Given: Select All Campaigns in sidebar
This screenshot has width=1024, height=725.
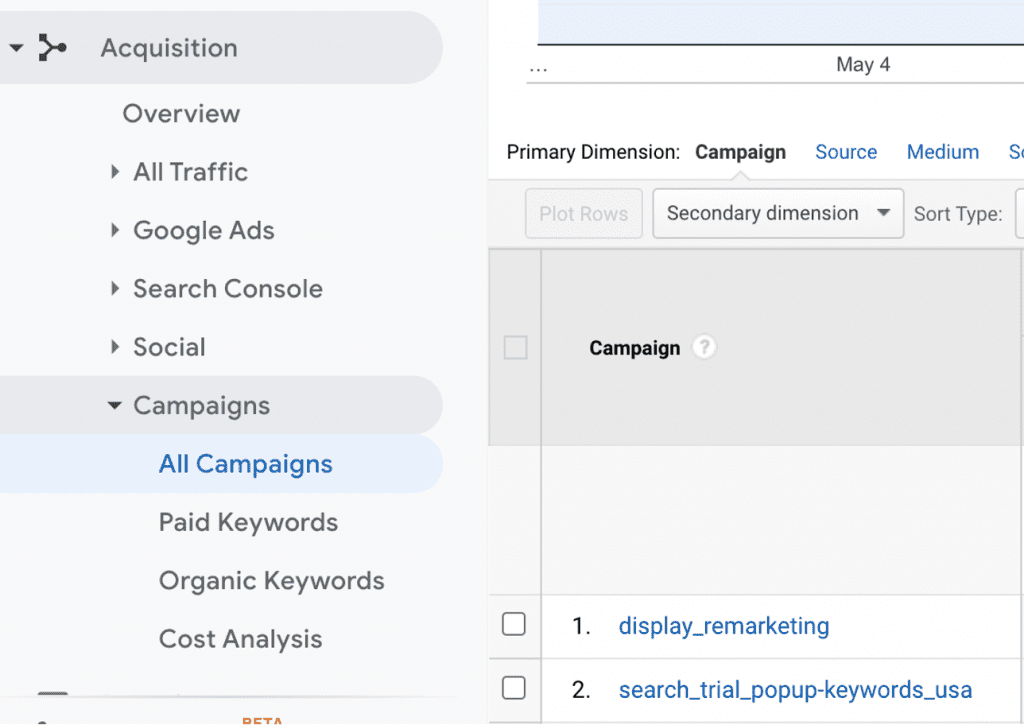Looking at the screenshot, I should pyautogui.click(x=245, y=464).
